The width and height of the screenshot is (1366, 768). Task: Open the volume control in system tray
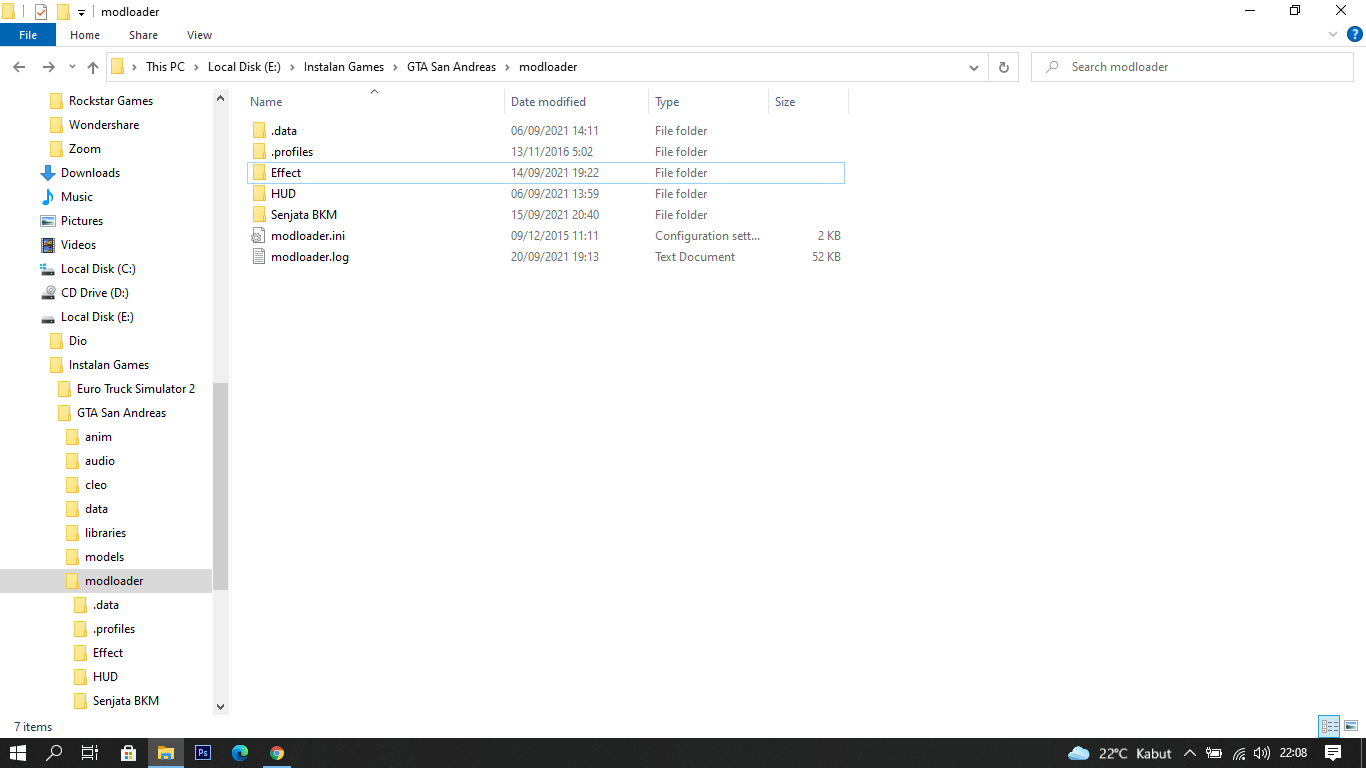pyautogui.click(x=1262, y=753)
